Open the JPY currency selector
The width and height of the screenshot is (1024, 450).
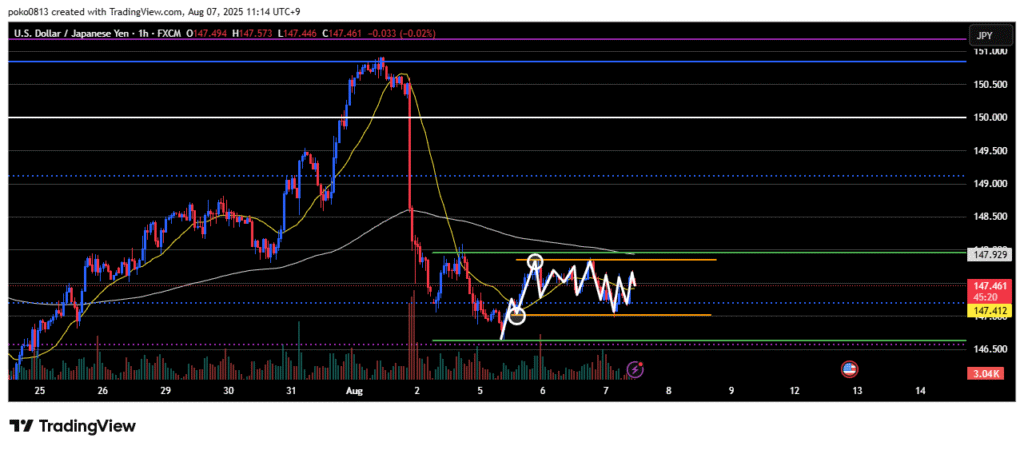984,35
